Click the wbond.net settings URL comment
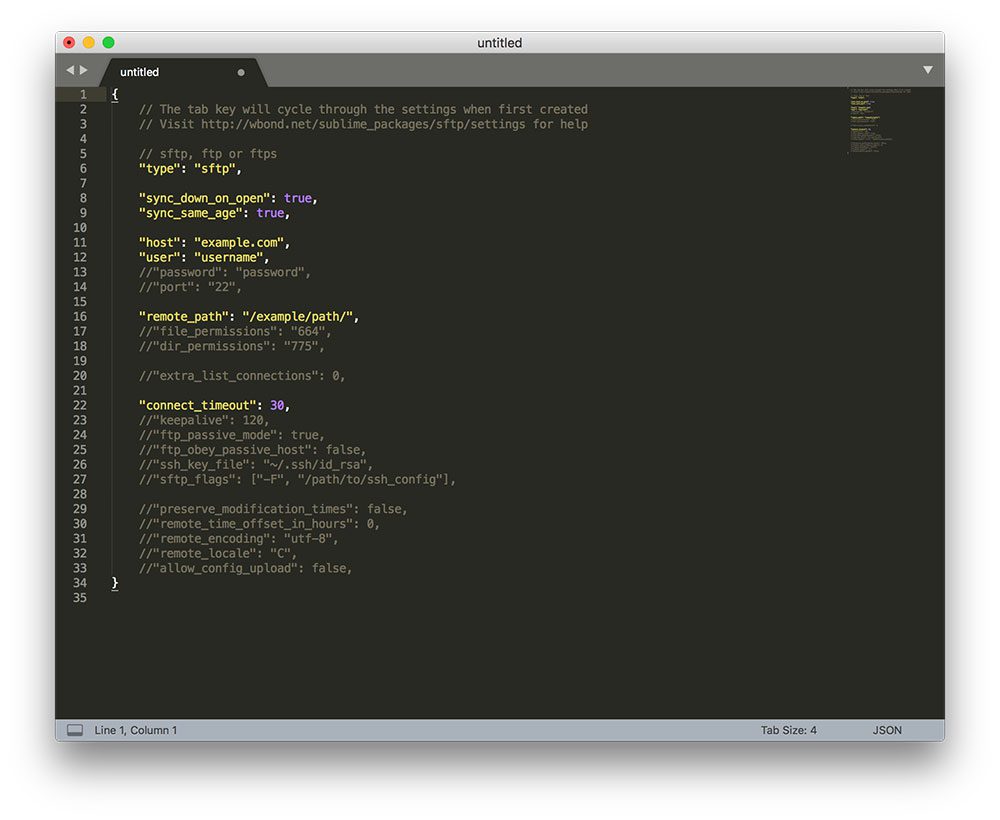The image size is (1000, 820). (x=364, y=124)
